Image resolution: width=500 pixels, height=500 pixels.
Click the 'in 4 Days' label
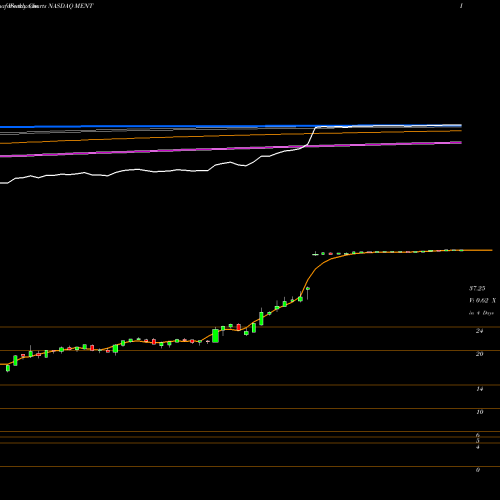(481, 313)
